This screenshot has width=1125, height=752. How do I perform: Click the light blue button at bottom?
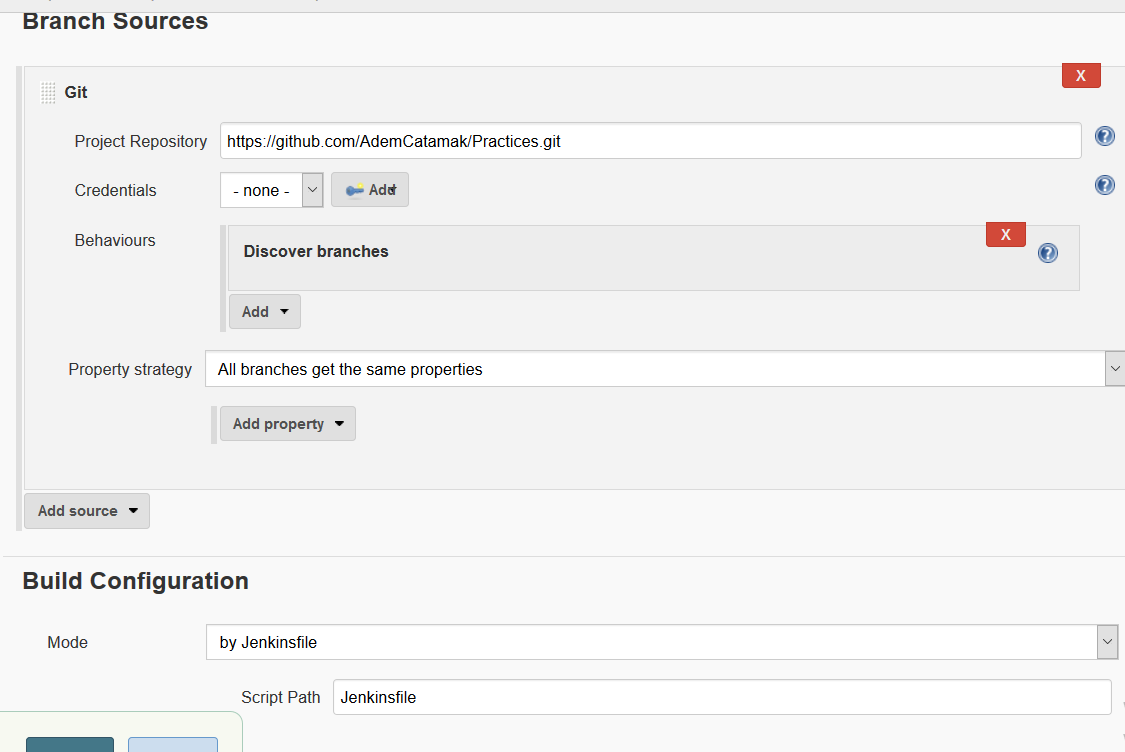[172, 744]
